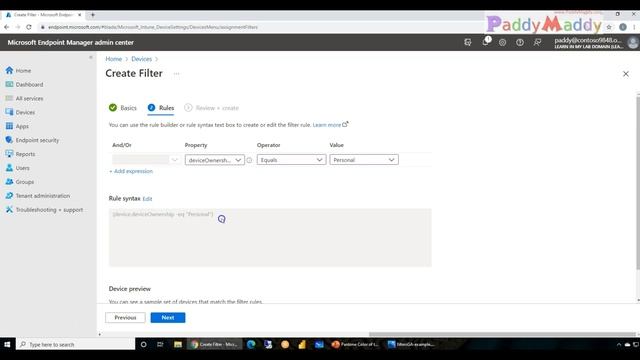Select the Rules step tab
This screenshot has width=640, height=360.
point(161,108)
